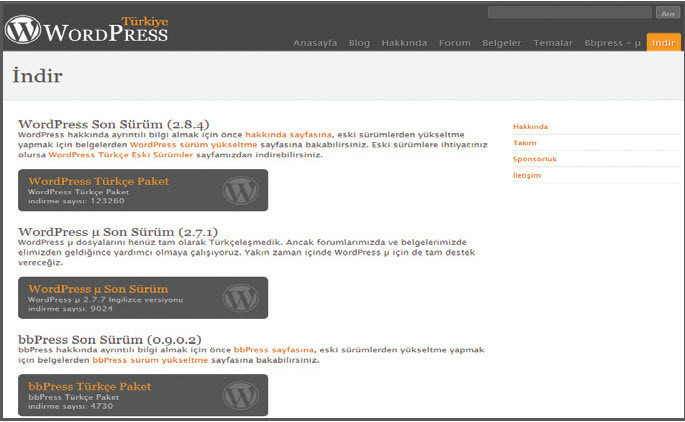Click the W icon in bbPress Türkçe Paket box
The image size is (685, 422).
pyautogui.click(x=241, y=395)
